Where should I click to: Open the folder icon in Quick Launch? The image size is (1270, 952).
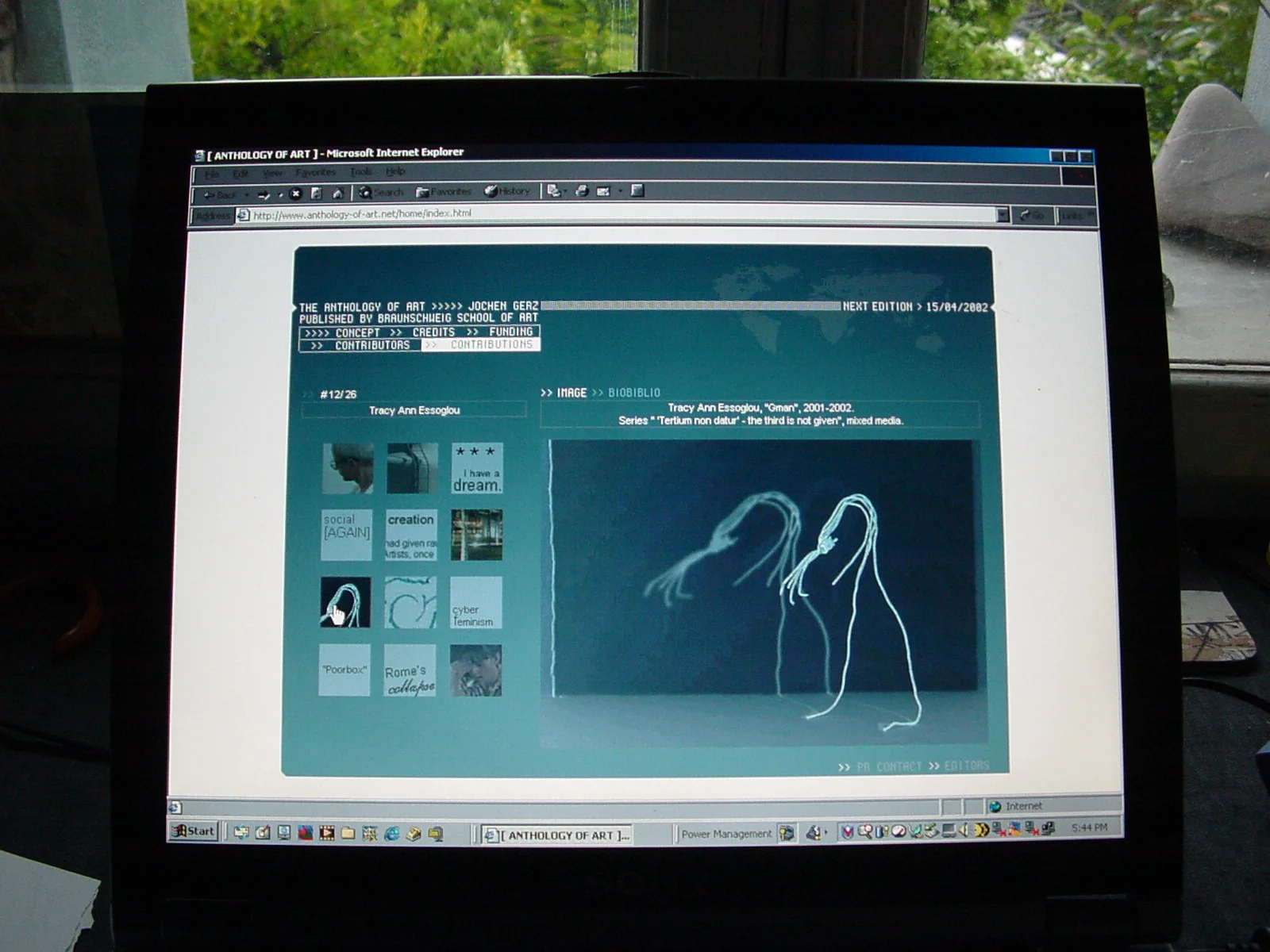pyautogui.click(x=348, y=833)
